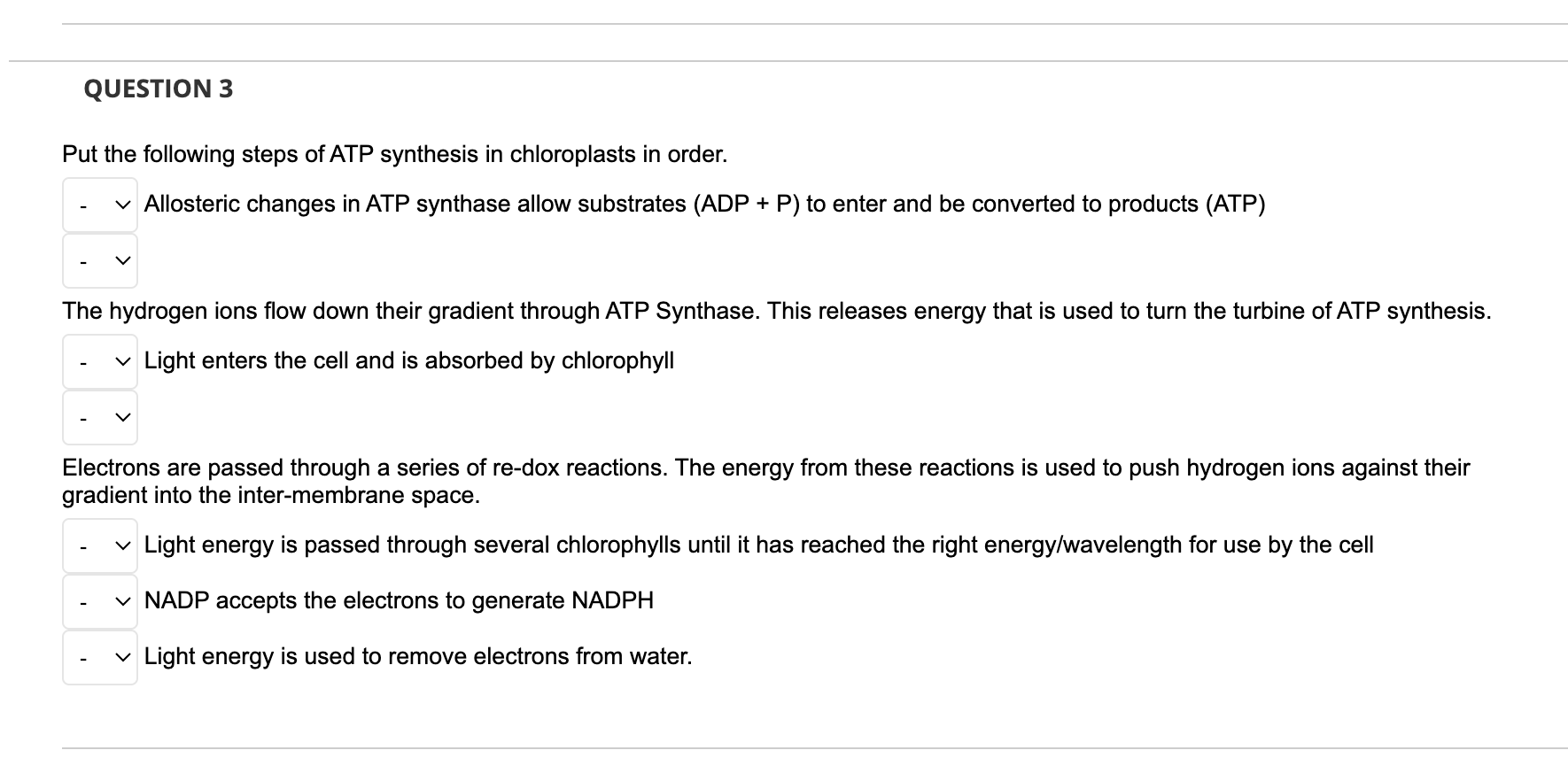Viewport: 1568px width, 758px height.
Task: Open the dropdown for light energy passed through chlorophylls
Action: [x=100, y=545]
